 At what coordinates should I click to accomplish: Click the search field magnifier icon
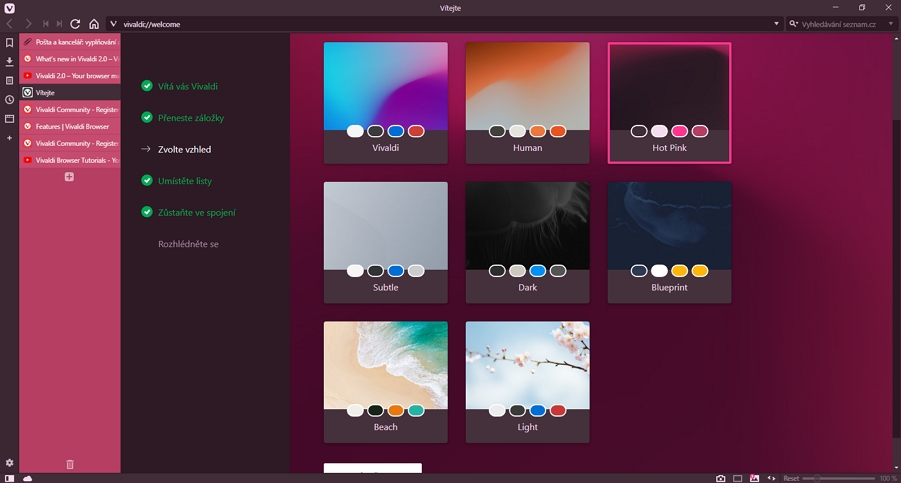point(794,24)
